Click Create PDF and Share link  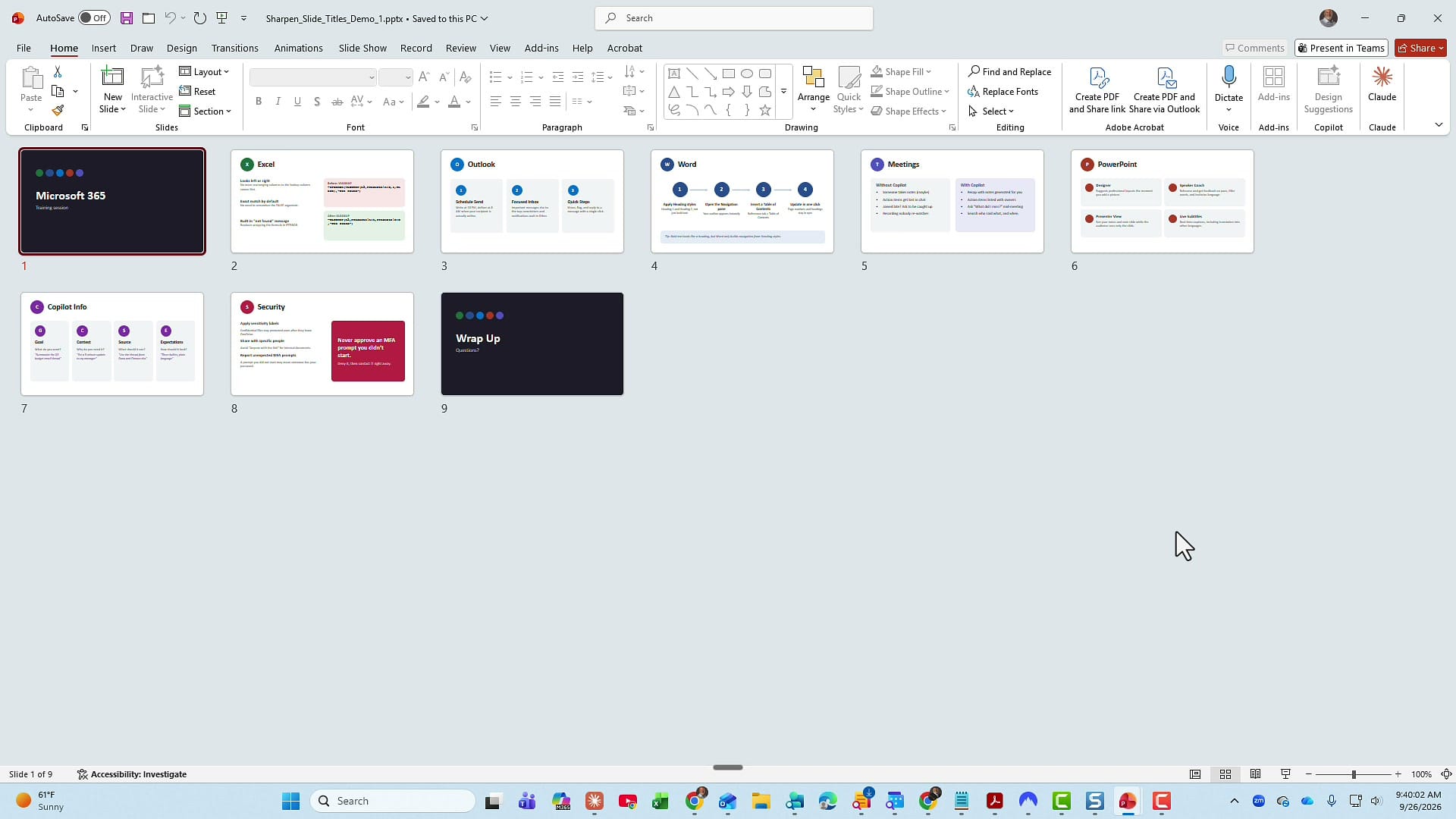pyautogui.click(x=1097, y=90)
